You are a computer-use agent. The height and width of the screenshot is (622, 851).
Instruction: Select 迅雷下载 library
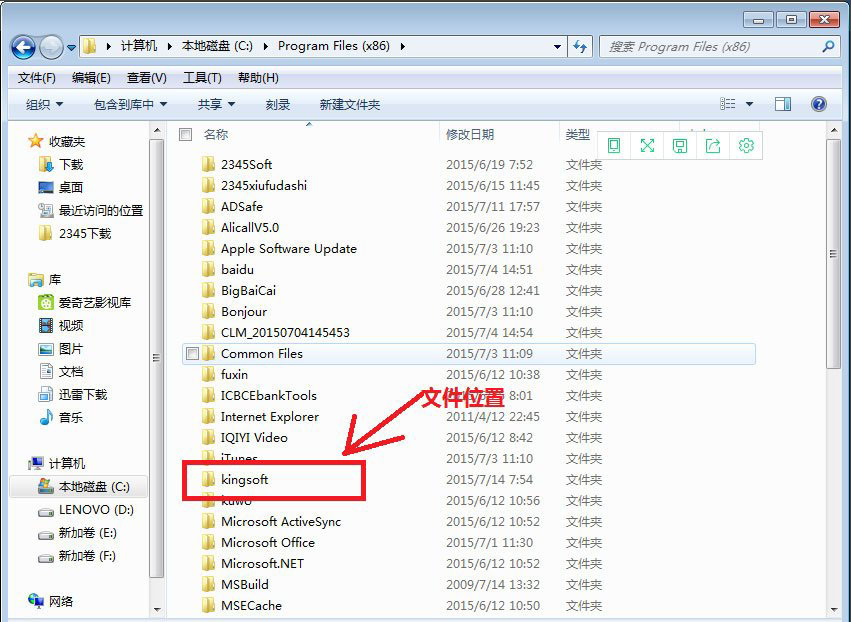point(73,395)
